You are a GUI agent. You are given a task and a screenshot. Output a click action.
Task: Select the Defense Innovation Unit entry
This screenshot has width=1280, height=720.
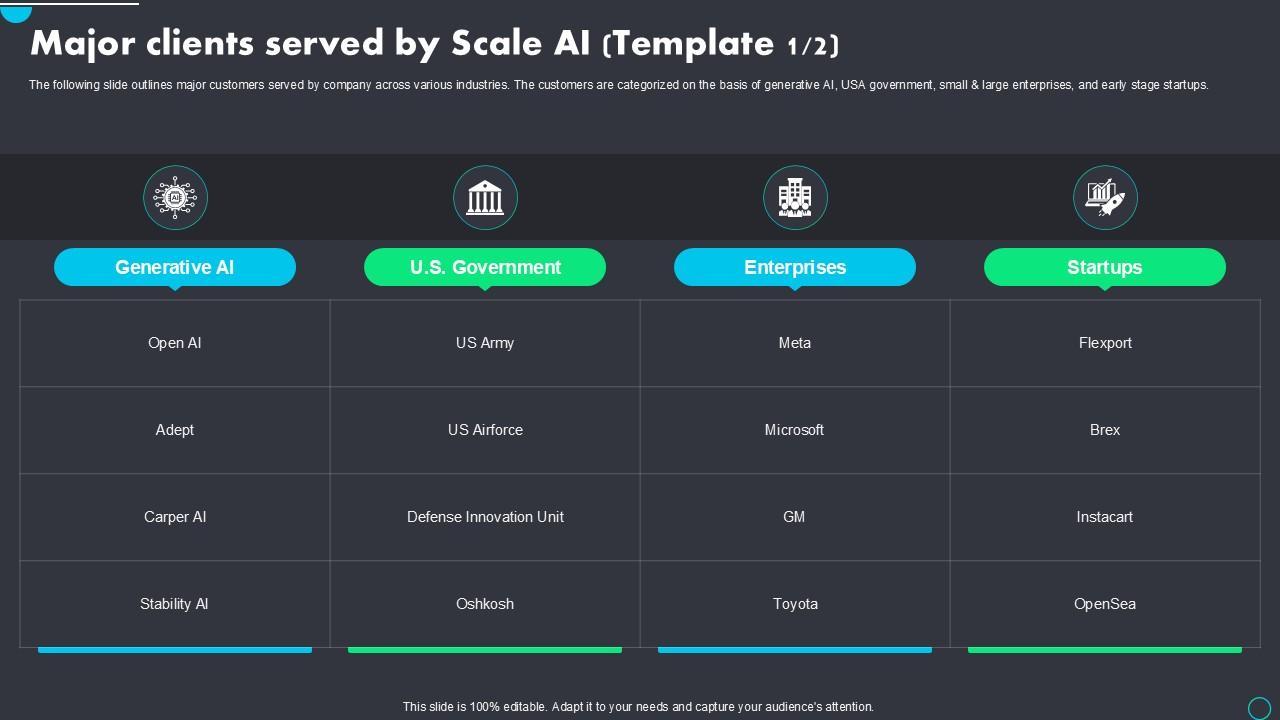pos(485,517)
